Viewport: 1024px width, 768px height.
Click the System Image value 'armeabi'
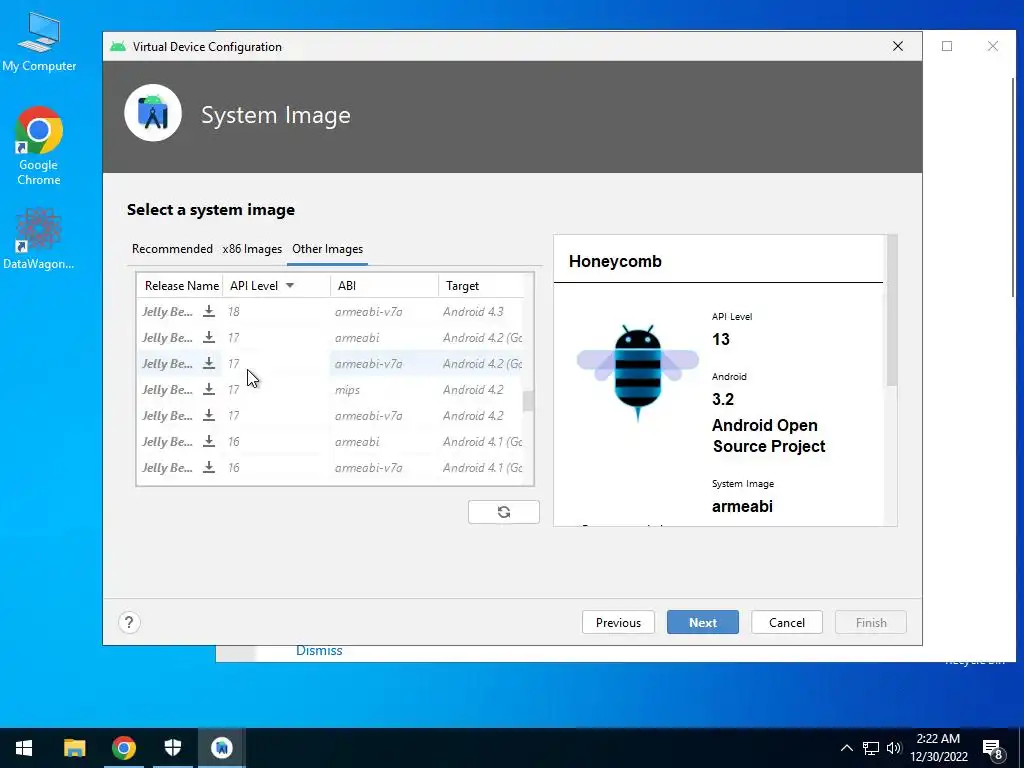pos(743,507)
